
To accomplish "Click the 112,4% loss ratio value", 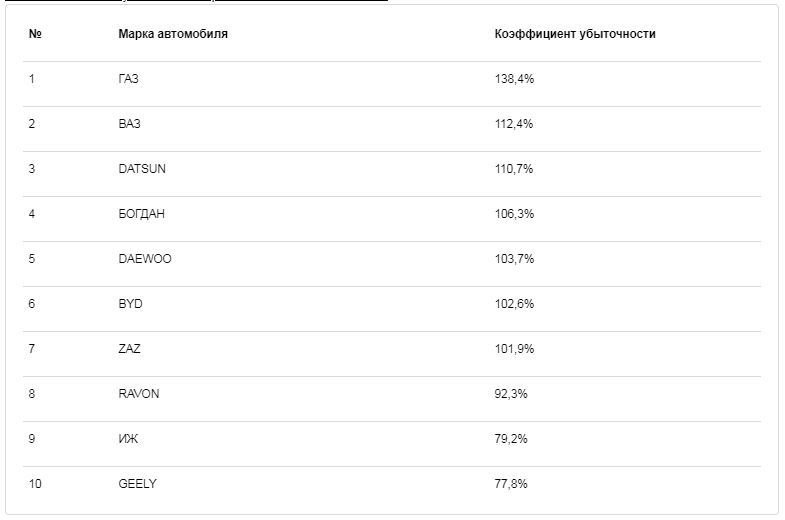I will tap(514, 124).
